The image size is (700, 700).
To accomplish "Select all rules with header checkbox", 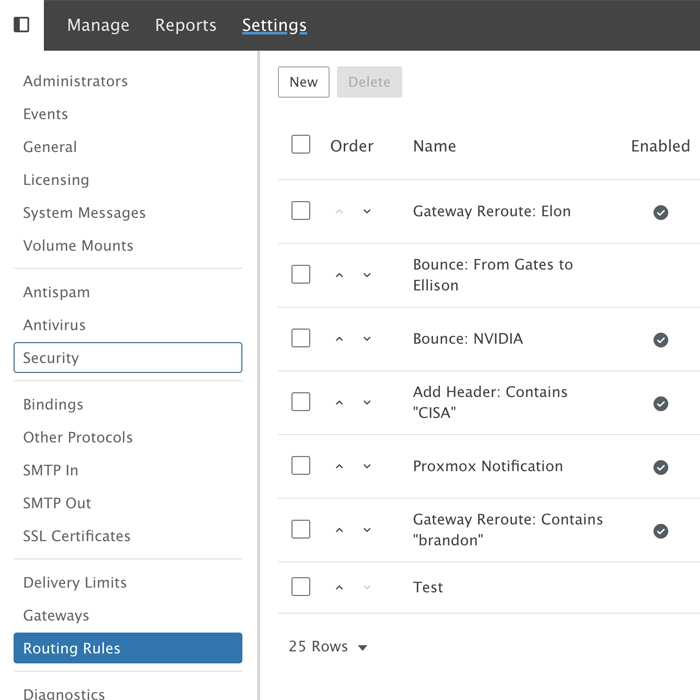I will tap(300, 144).
